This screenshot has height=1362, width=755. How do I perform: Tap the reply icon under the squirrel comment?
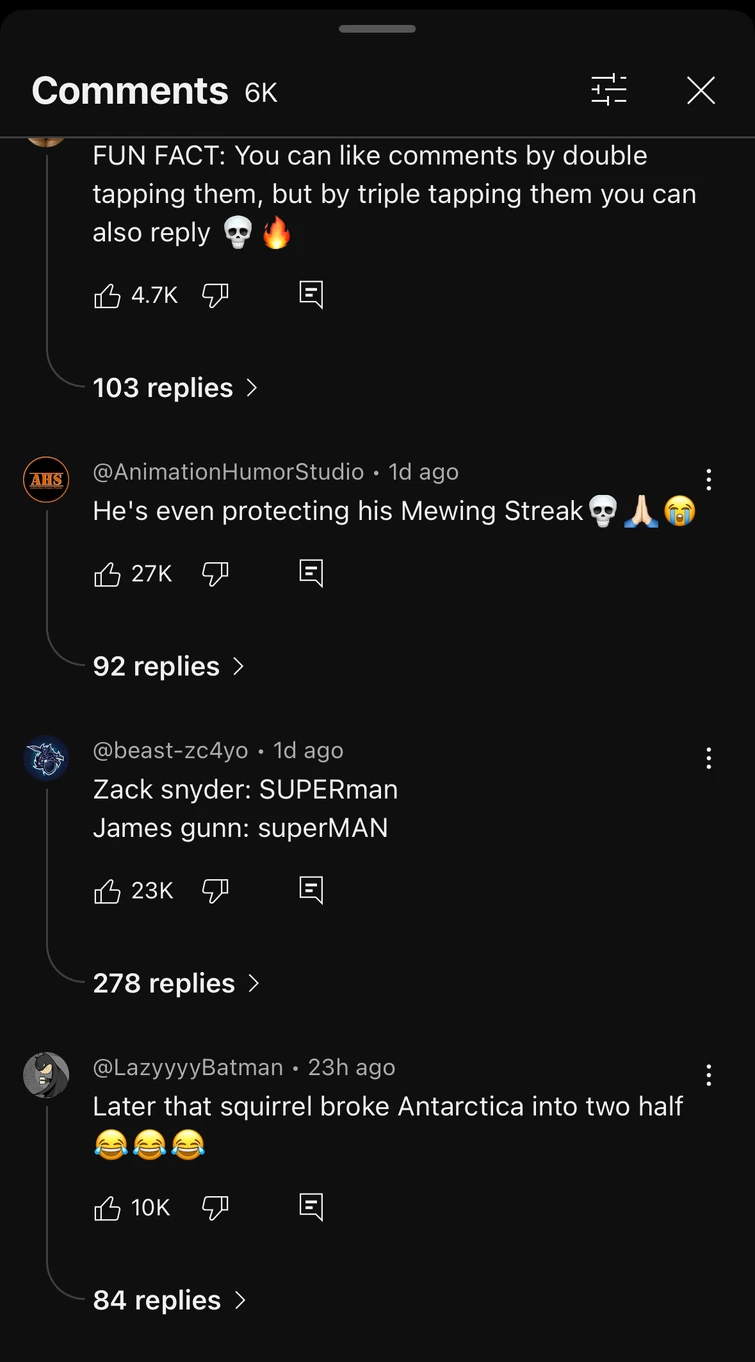click(311, 1206)
